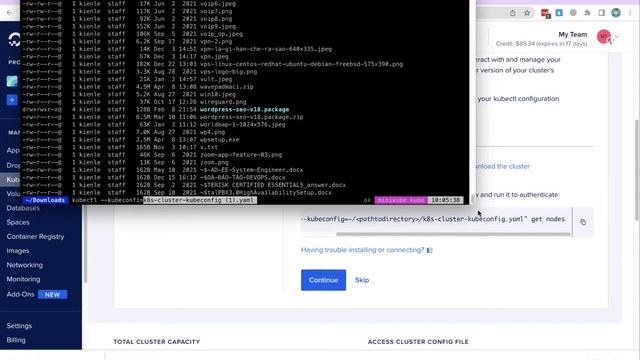The height and width of the screenshot is (360, 640).
Task: Click 'wpsetup.exe' file line in terminal
Action: (220, 140)
